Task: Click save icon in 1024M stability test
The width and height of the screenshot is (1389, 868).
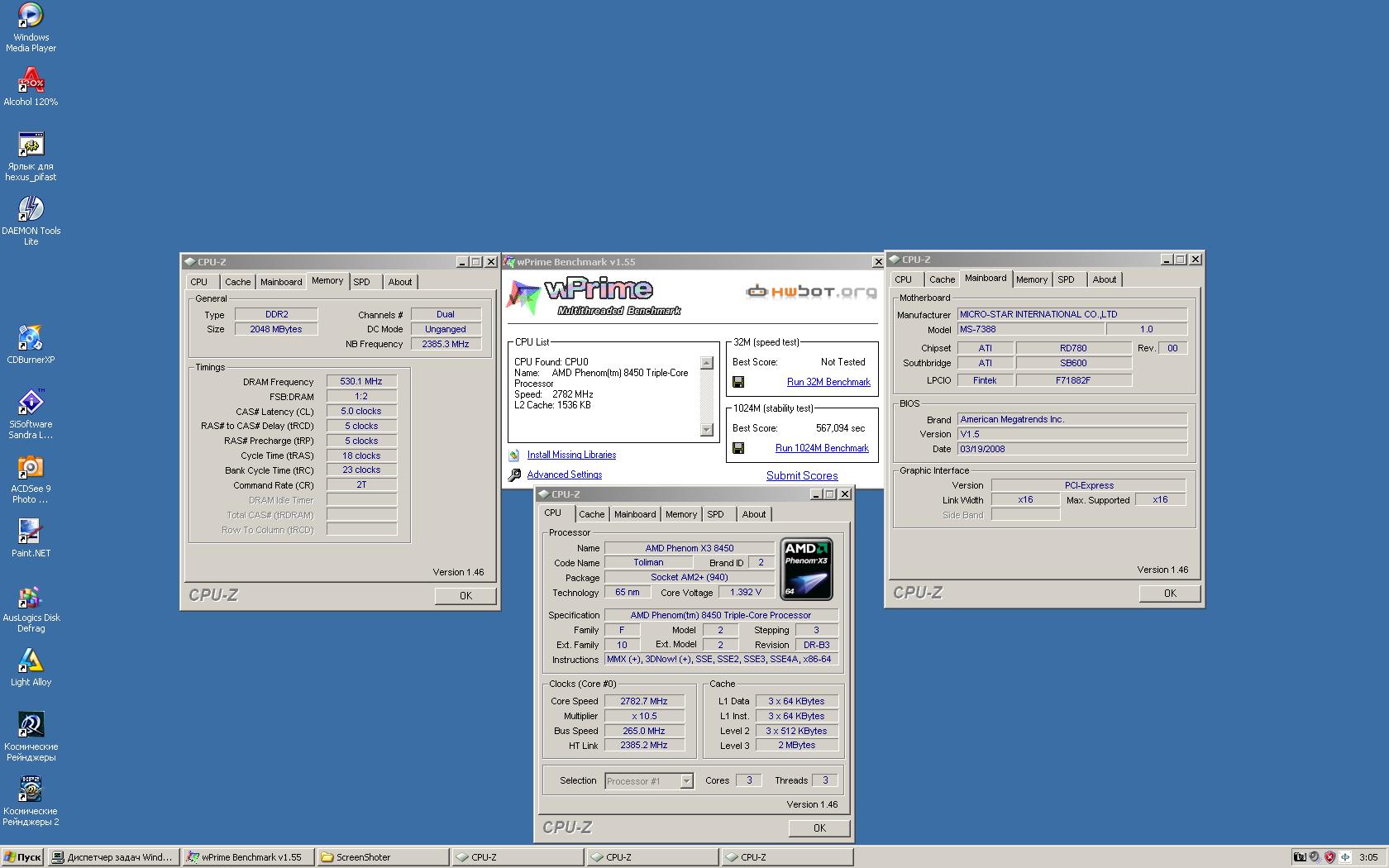Action: click(x=738, y=448)
